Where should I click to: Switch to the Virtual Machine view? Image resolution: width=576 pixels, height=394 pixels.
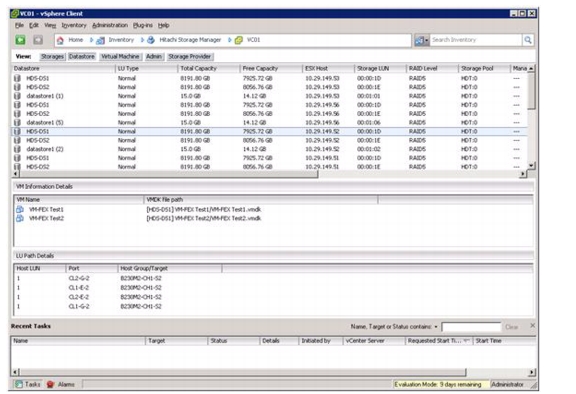[x=120, y=57]
